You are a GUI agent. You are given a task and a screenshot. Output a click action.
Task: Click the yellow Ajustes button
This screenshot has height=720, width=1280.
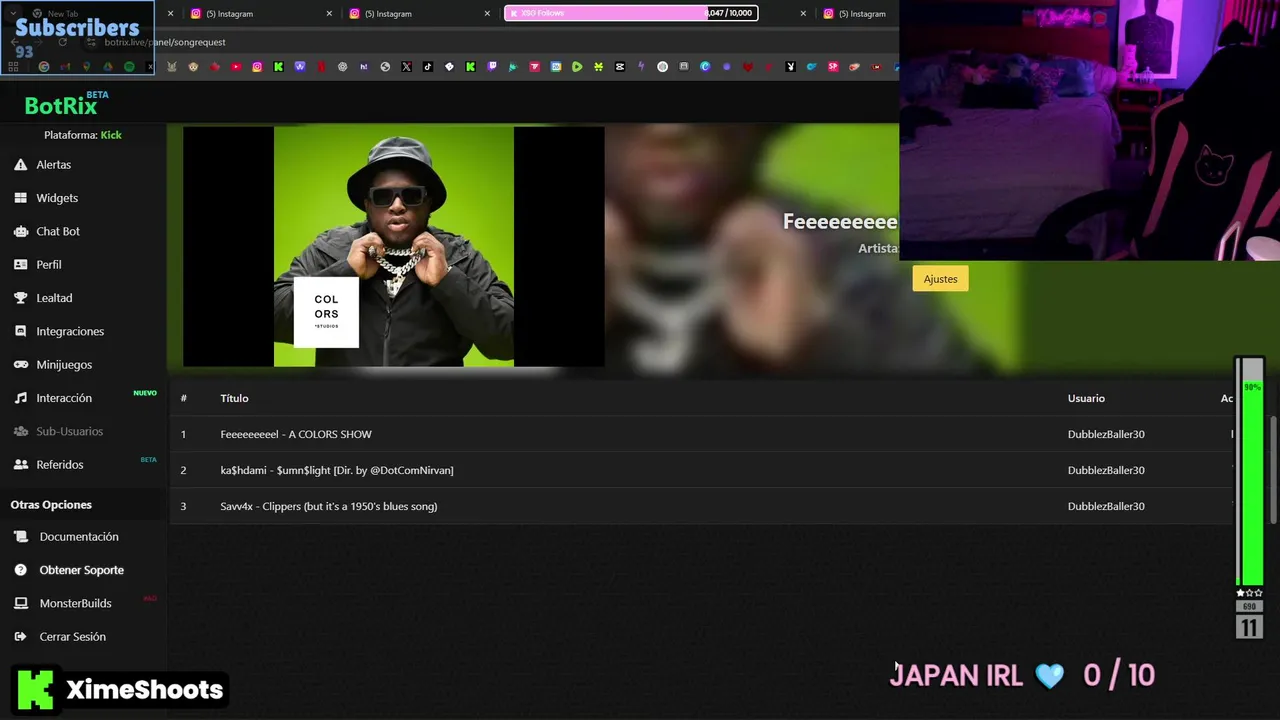coord(940,279)
